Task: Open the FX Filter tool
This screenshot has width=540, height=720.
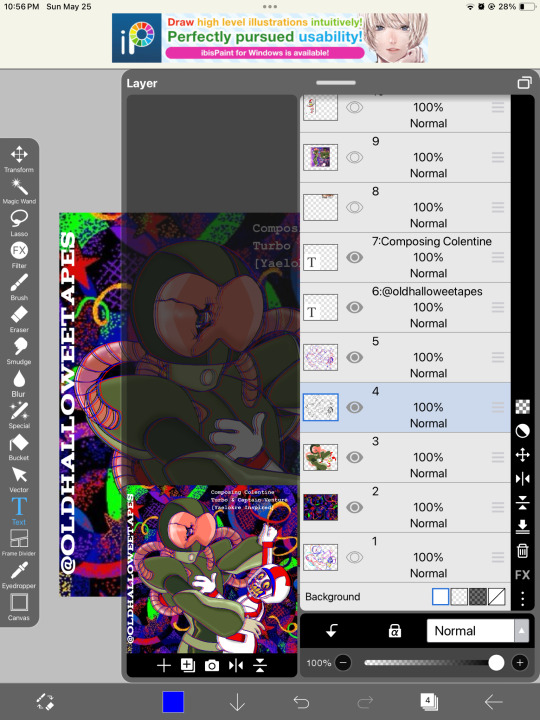Action: coord(19,255)
